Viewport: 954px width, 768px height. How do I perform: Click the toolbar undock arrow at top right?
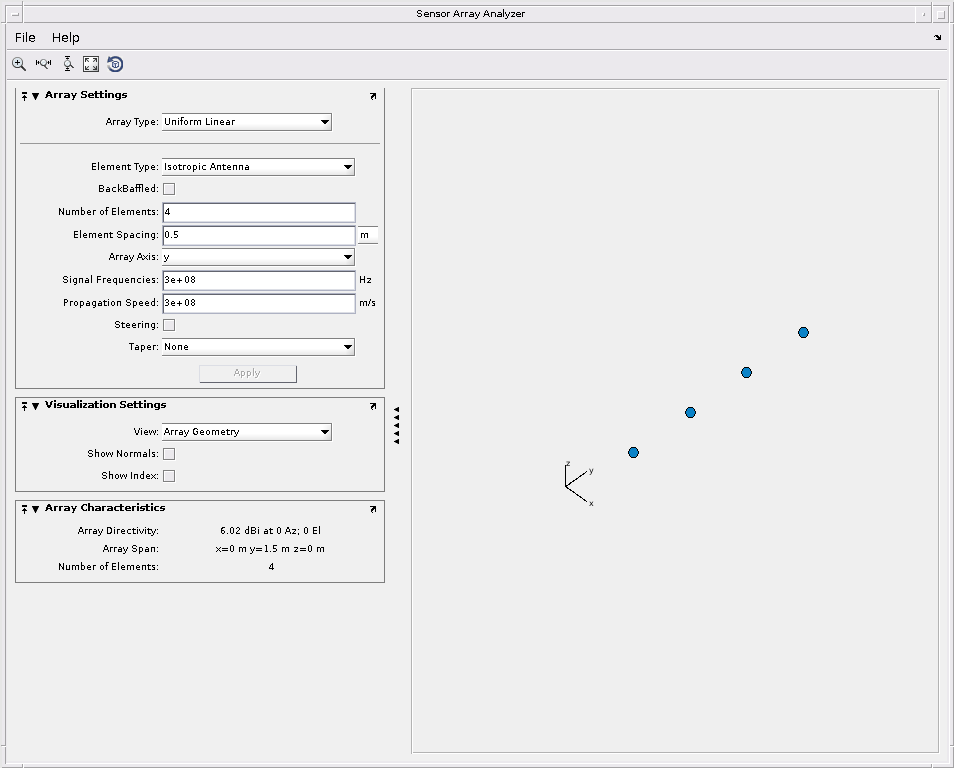[938, 38]
